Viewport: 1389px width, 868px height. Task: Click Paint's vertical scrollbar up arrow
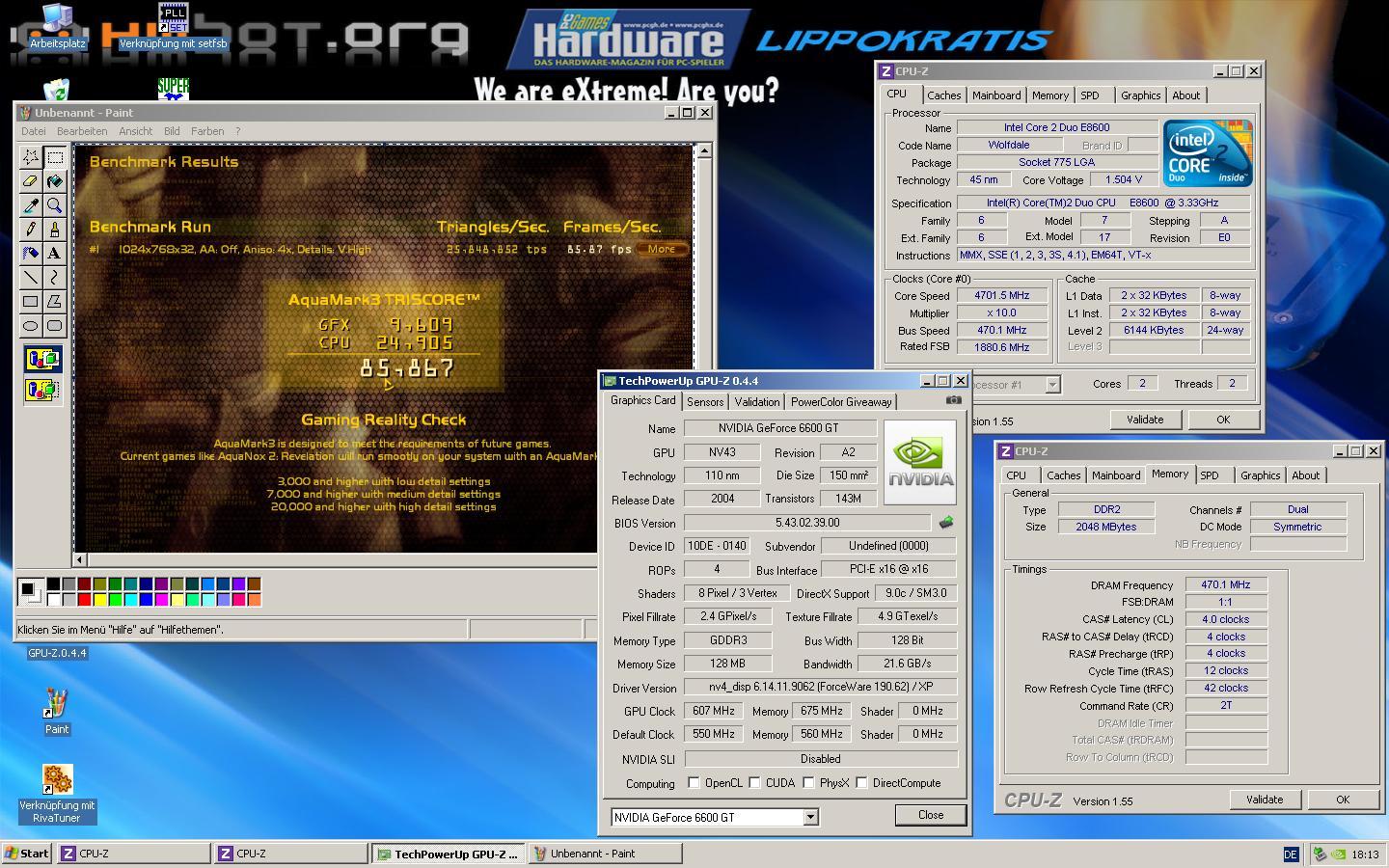[704, 150]
